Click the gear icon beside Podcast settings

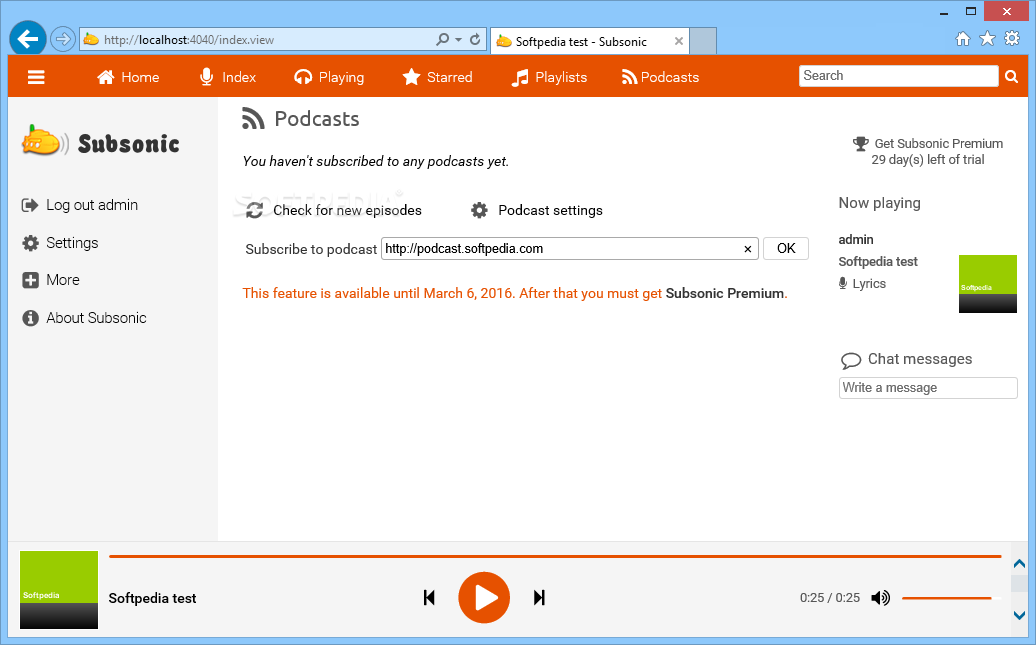coord(479,211)
